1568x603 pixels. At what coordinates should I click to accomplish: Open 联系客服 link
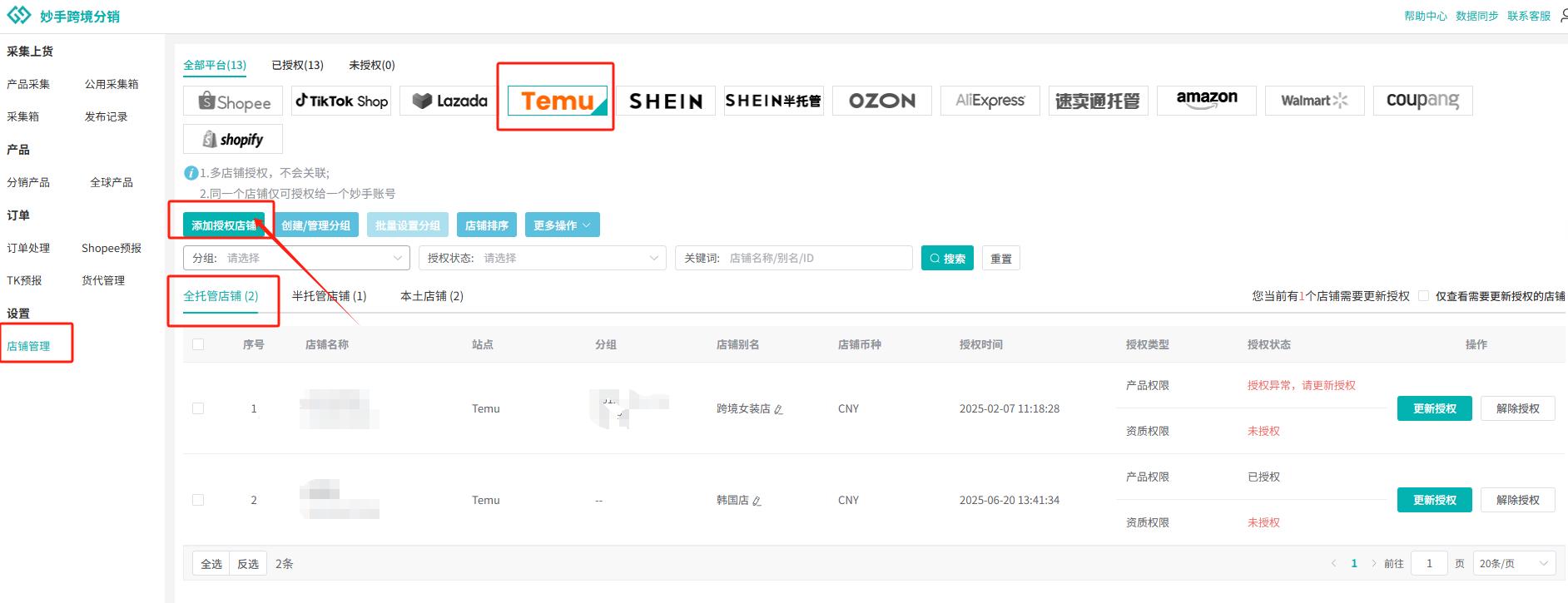pyautogui.click(x=1529, y=16)
